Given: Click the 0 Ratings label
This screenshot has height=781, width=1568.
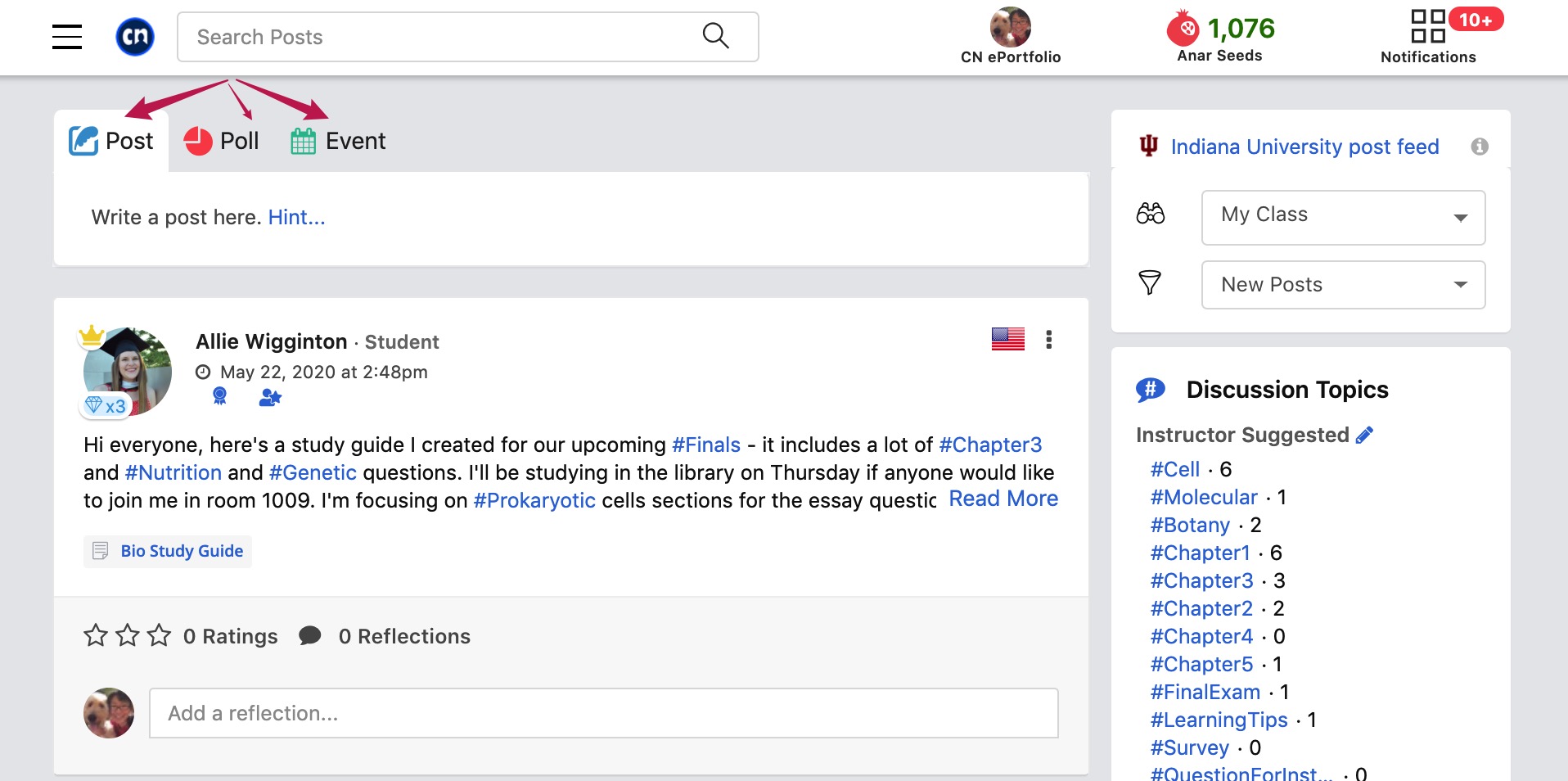Looking at the screenshot, I should [231, 636].
